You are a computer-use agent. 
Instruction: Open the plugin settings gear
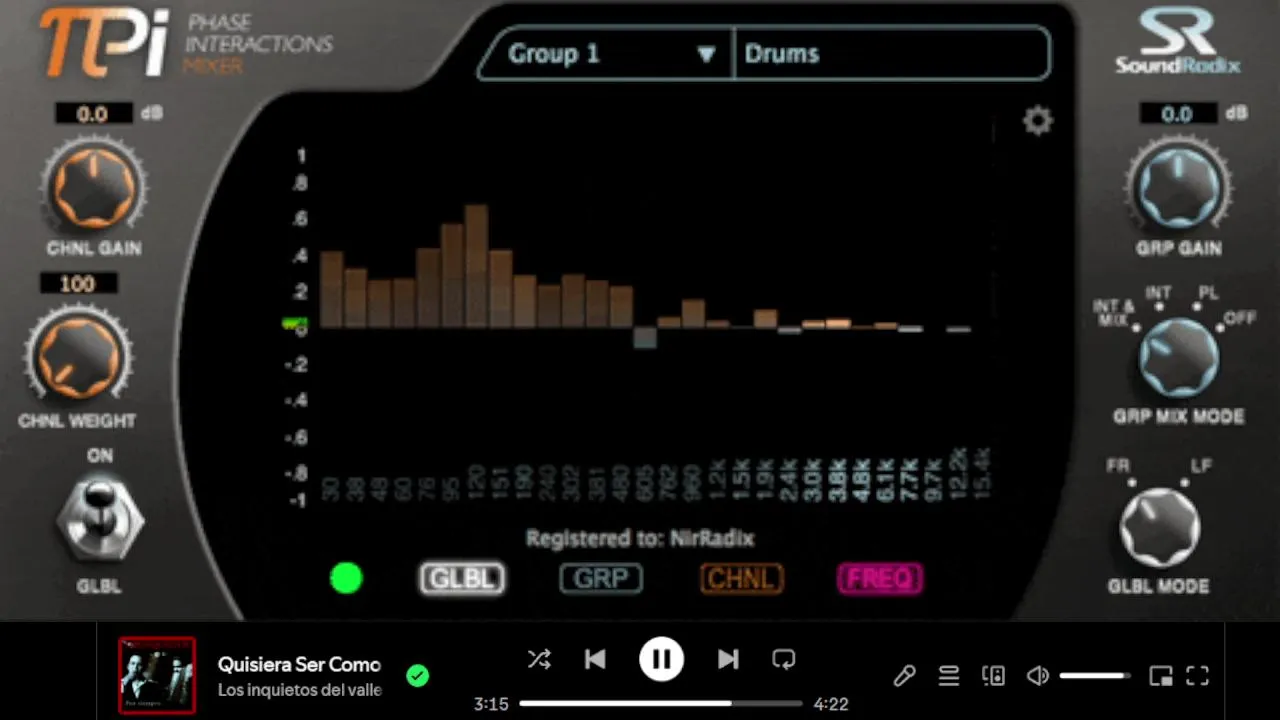[x=1038, y=121]
